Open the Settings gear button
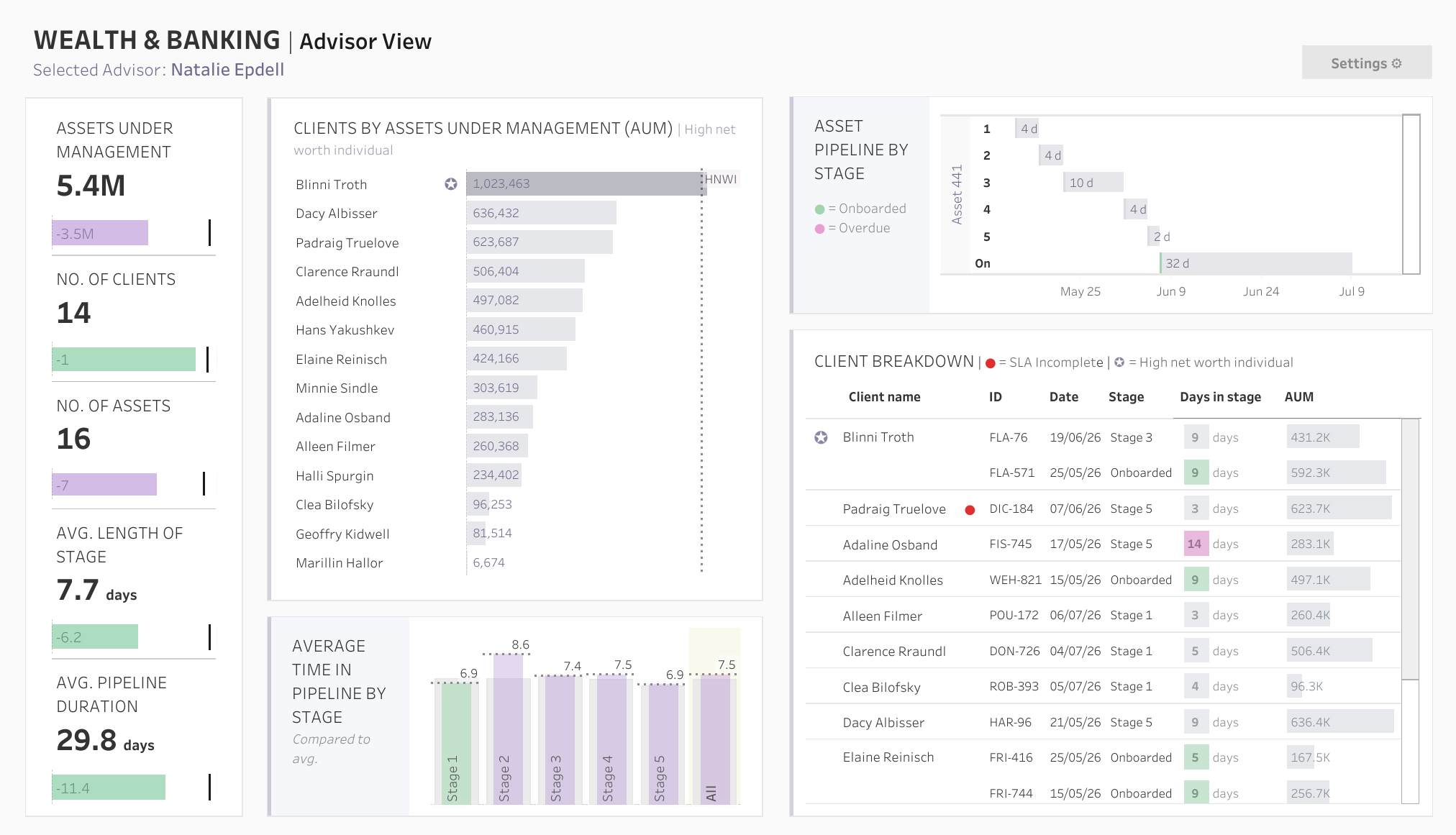The image size is (1456, 835). (1366, 63)
